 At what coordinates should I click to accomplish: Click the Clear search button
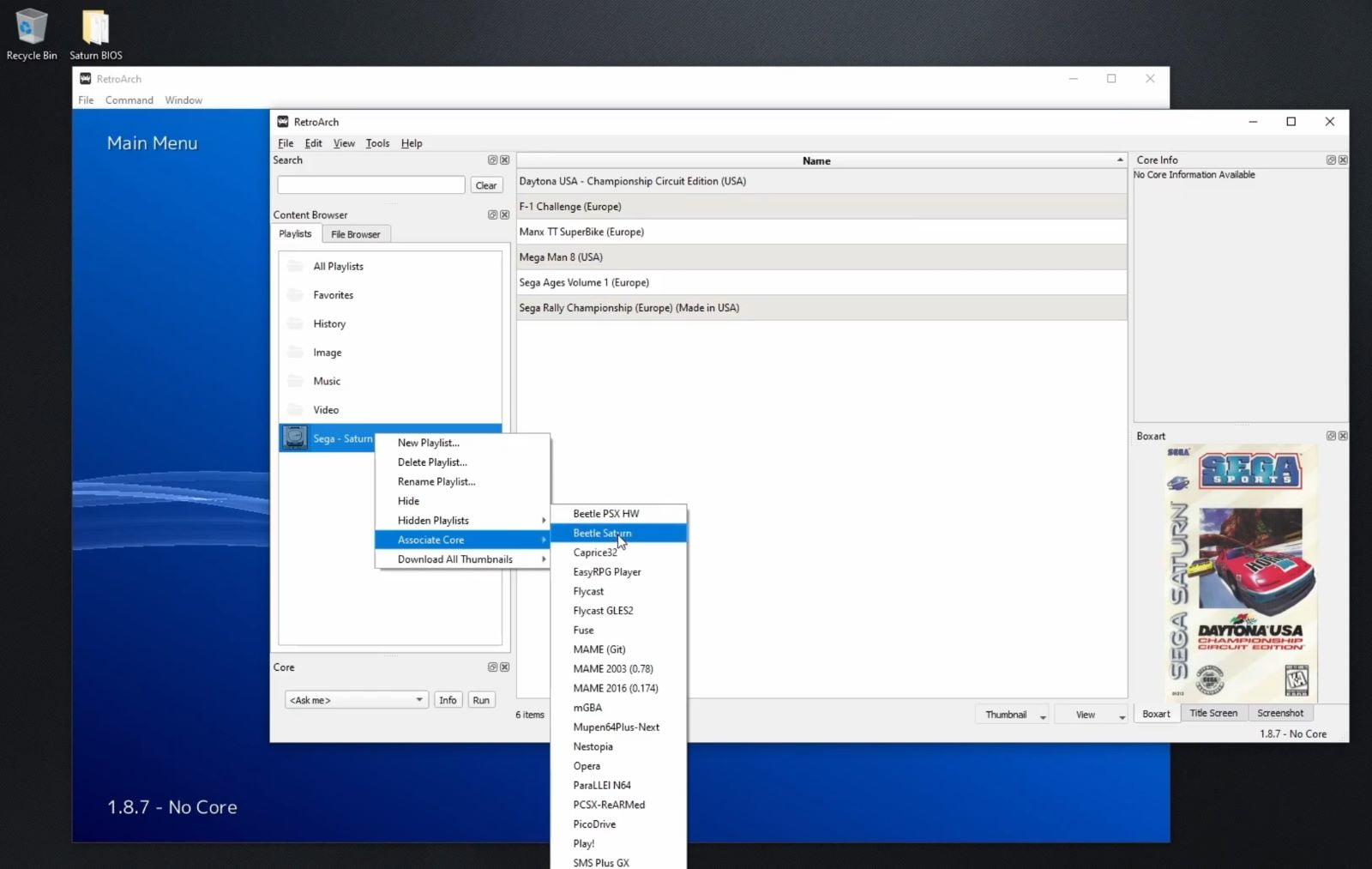point(486,184)
